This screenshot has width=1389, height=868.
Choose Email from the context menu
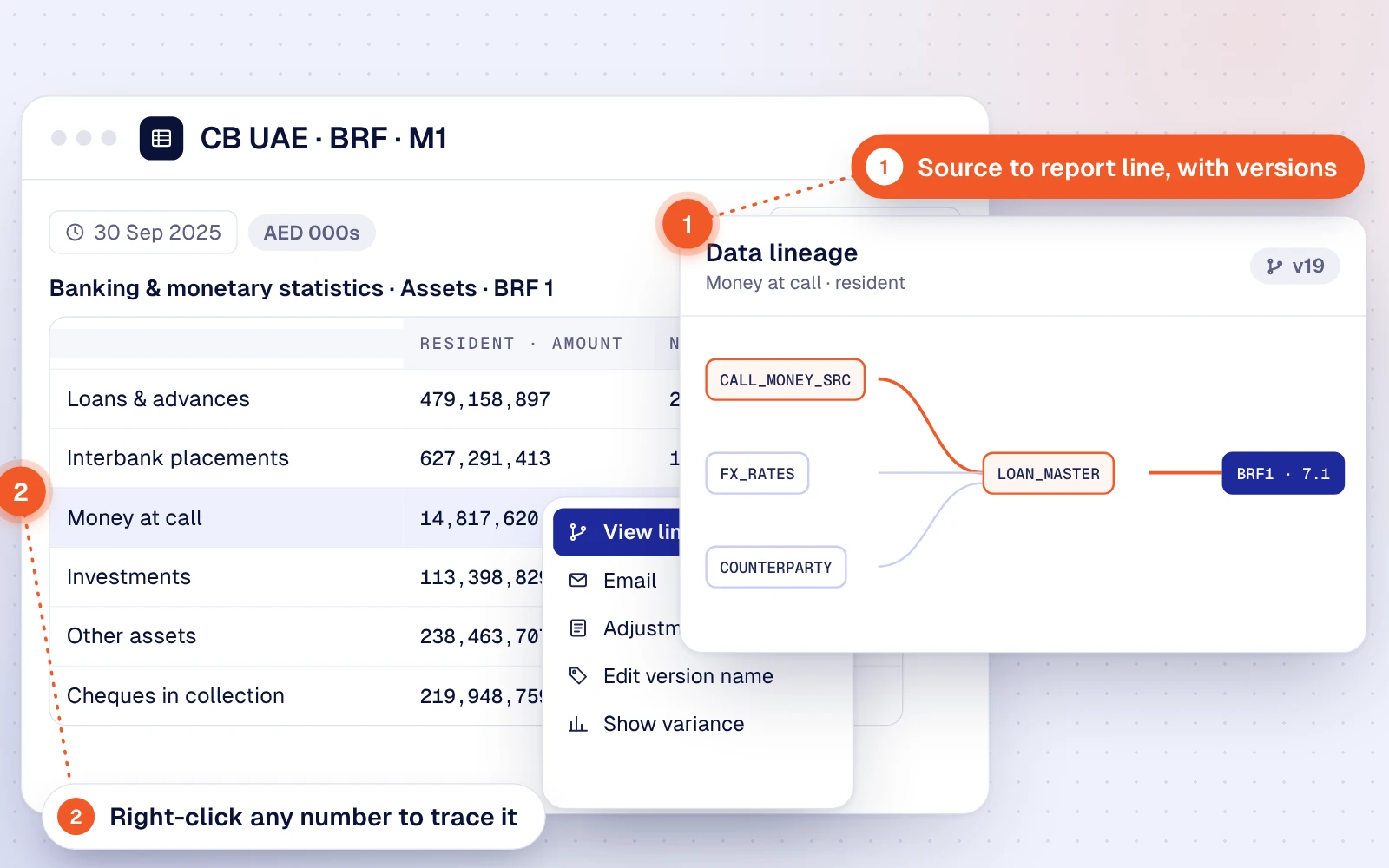[629, 581]
